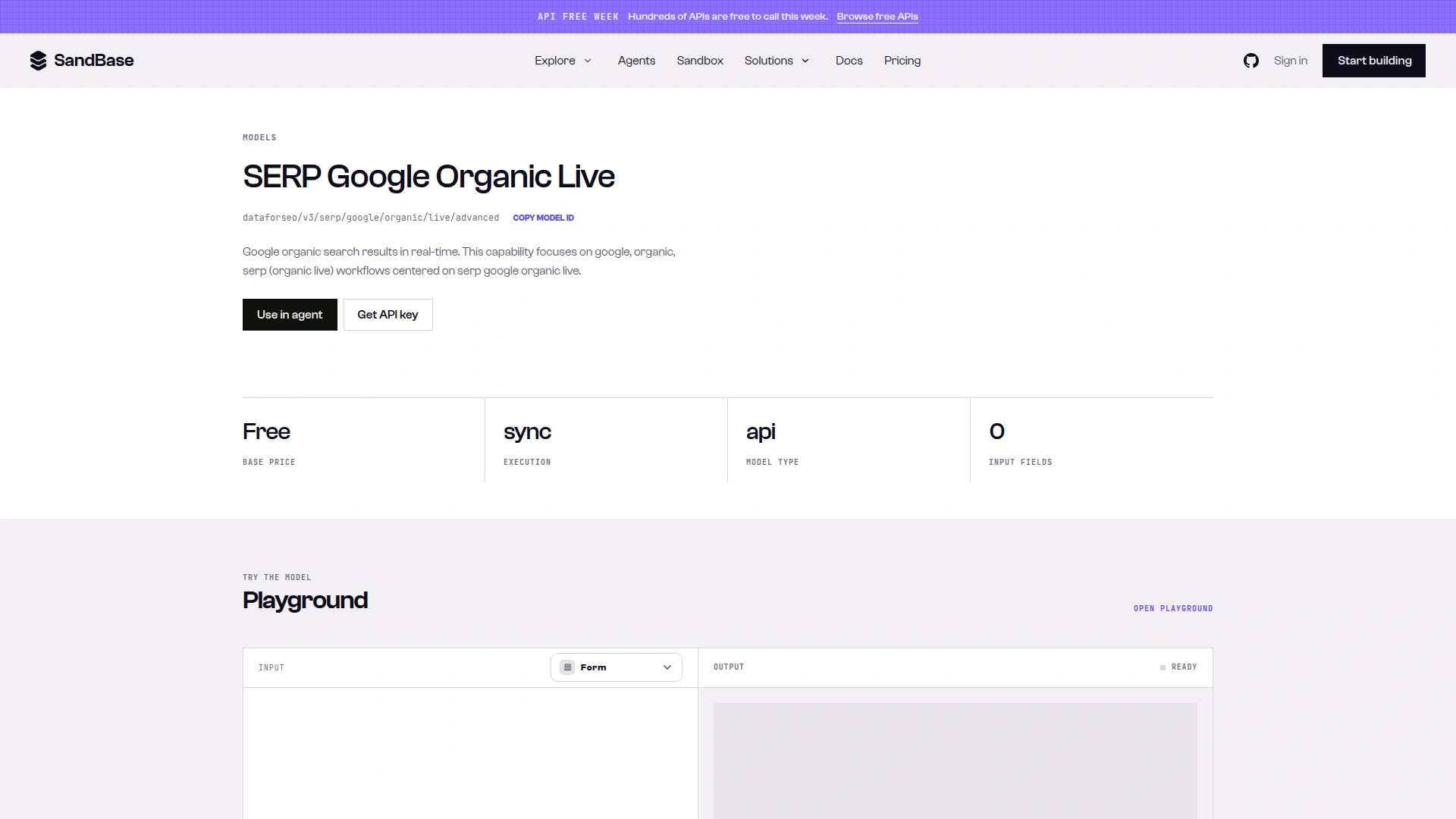Click the sync execution value
The height and width of the screenshot is (819, 1456).
527,432
